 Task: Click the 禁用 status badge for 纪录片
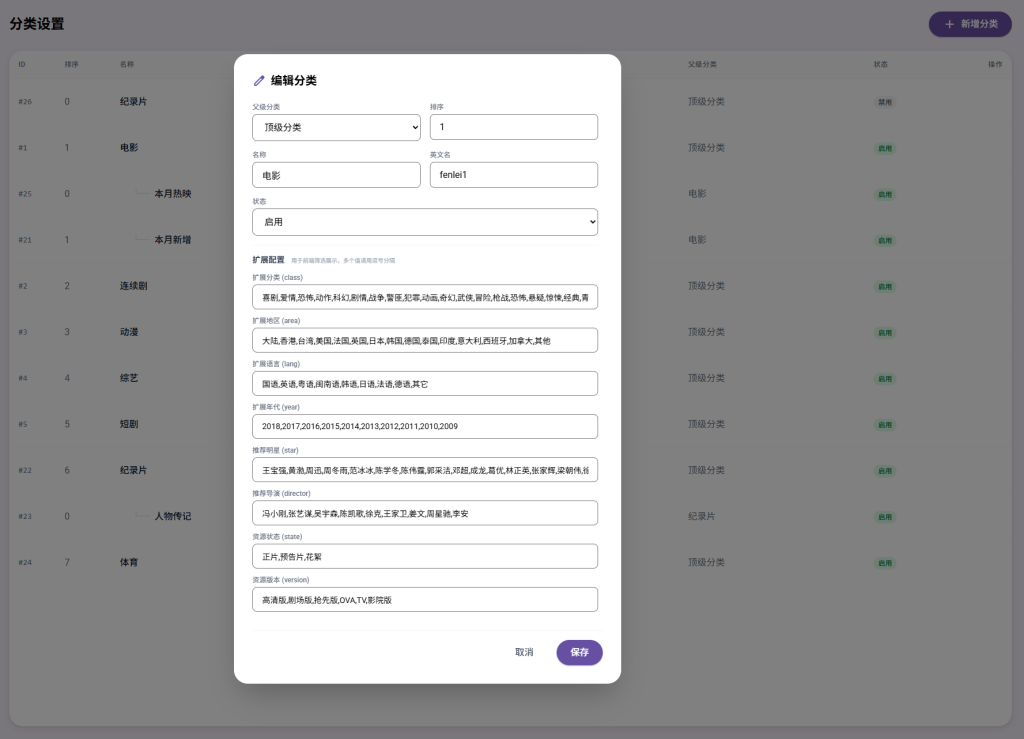tap(884, 102)
